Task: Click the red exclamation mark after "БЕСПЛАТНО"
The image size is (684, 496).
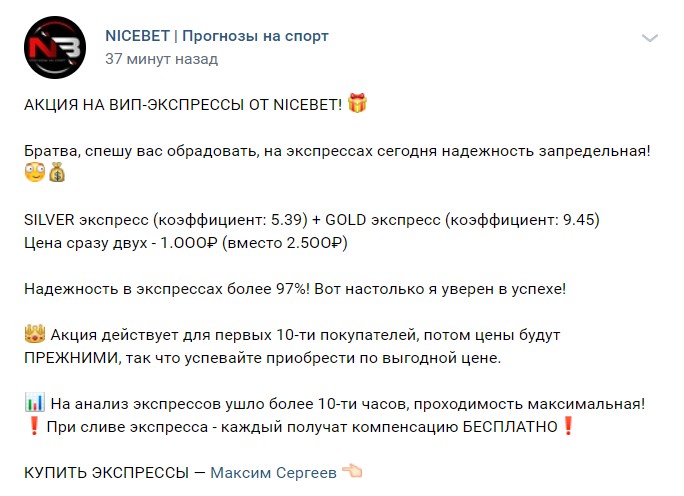Action: point(567,427)
